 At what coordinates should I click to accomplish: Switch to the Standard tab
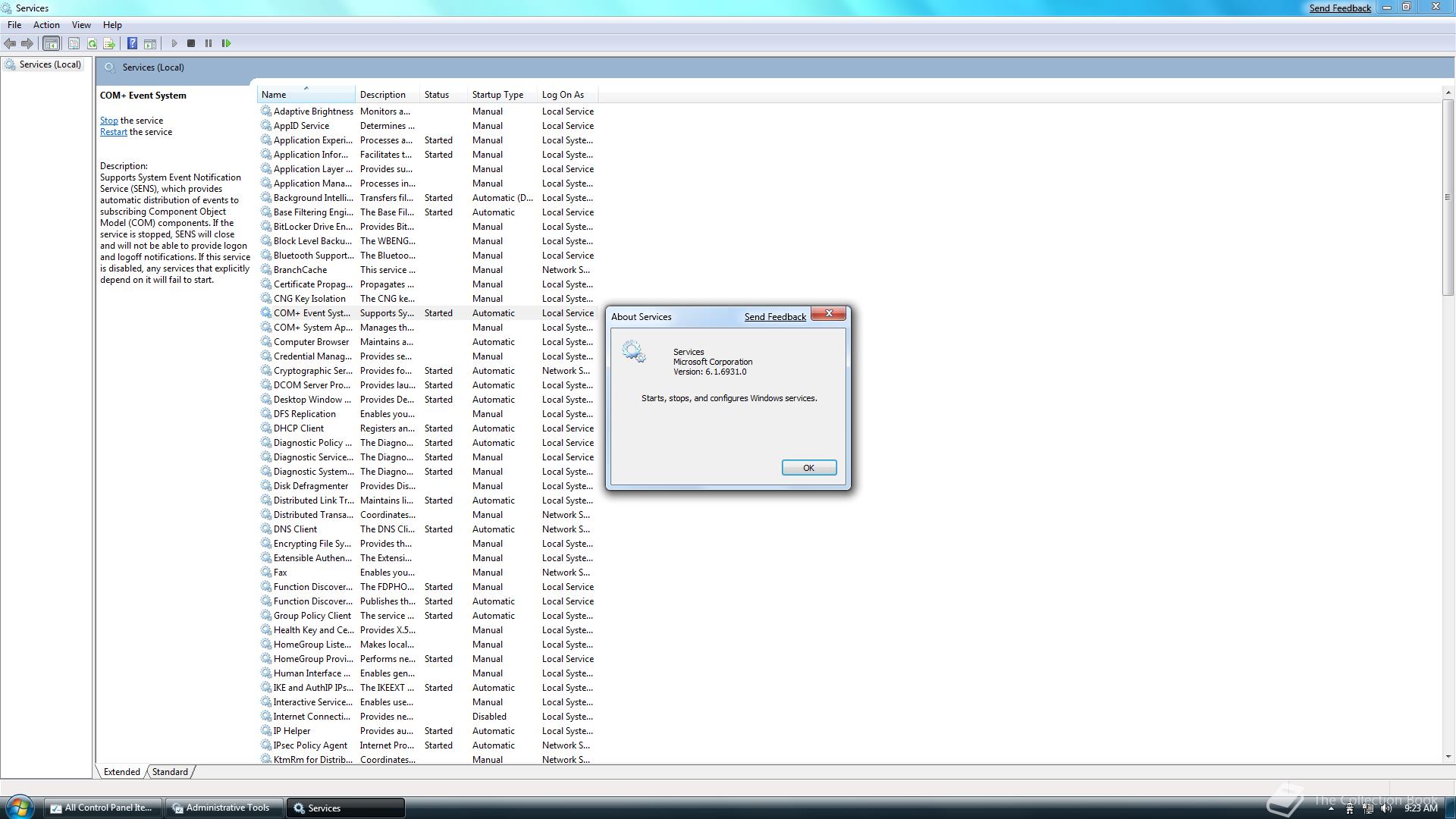[x=170, y=772]
